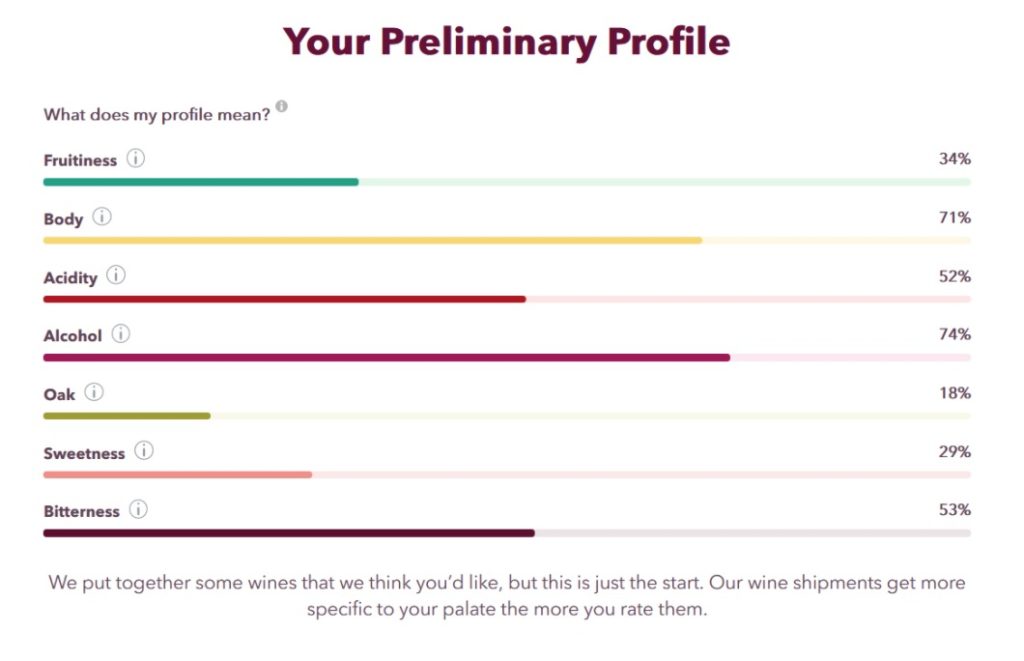Click info icon beside profile meaning question
This screenshot has height=661, width=1024.
281,106
